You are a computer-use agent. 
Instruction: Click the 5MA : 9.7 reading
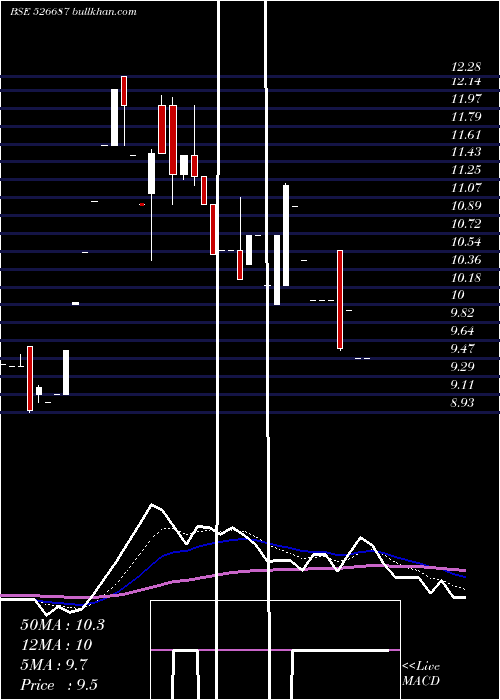[x=54, y=665]
